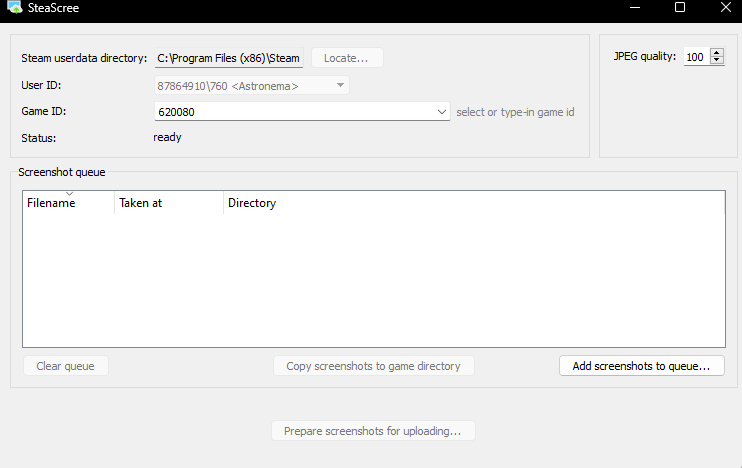Open the Game ID dropdown arrow
Viewport: 742px width, 468px height.
click(443, 112)
